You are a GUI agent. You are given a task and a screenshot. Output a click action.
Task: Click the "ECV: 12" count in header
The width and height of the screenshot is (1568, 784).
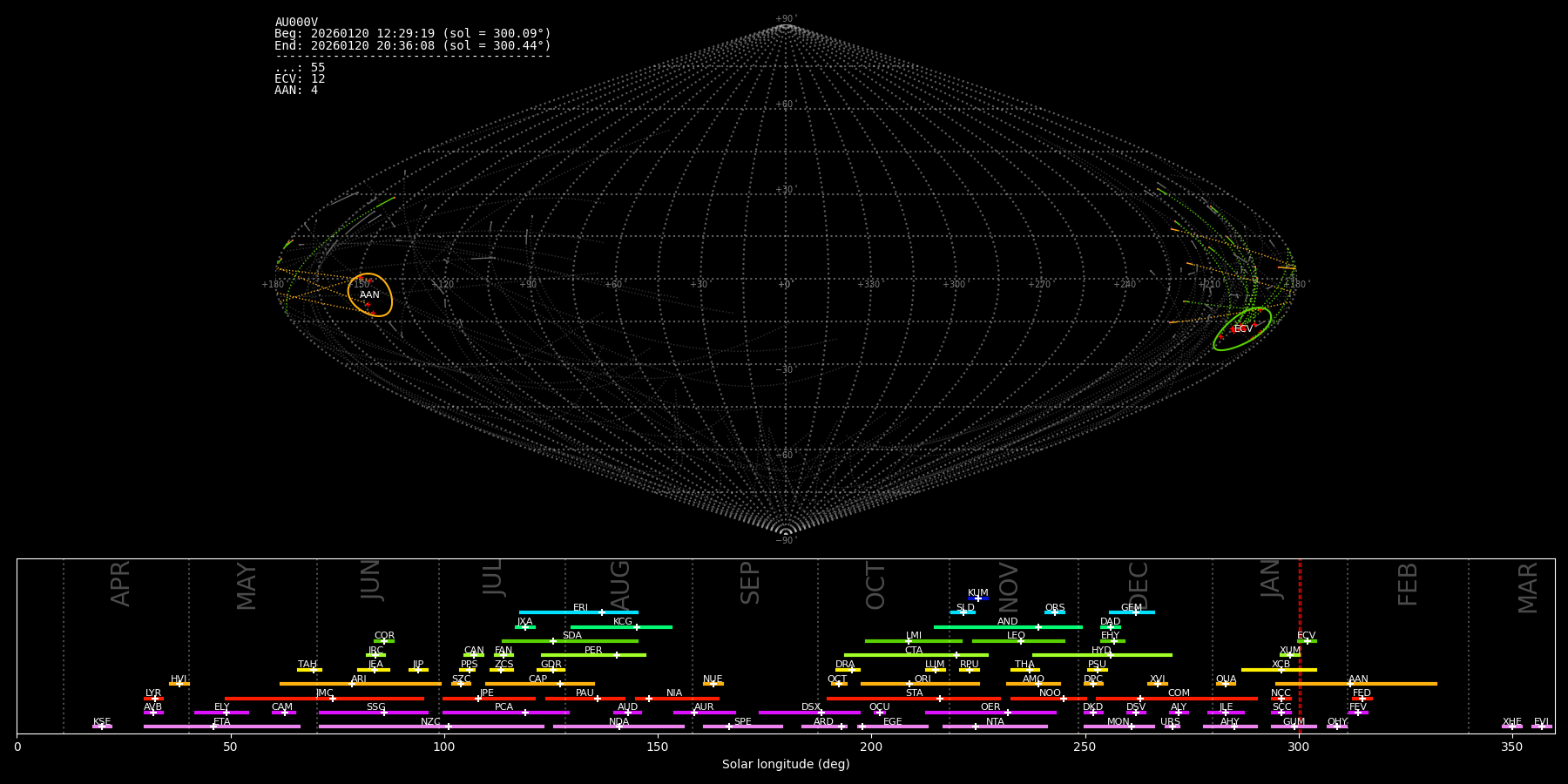300,79
